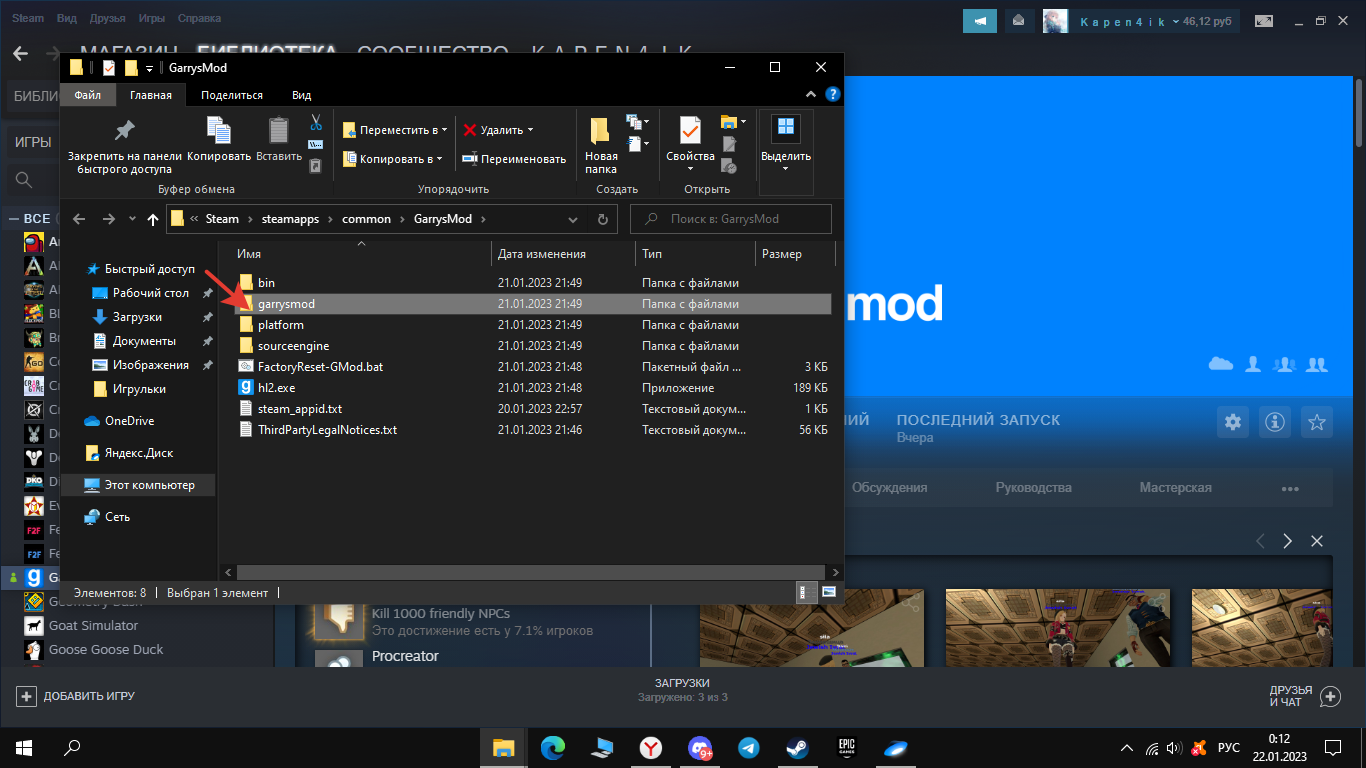Open Steam announcements megaphone icon

(981, 20)
